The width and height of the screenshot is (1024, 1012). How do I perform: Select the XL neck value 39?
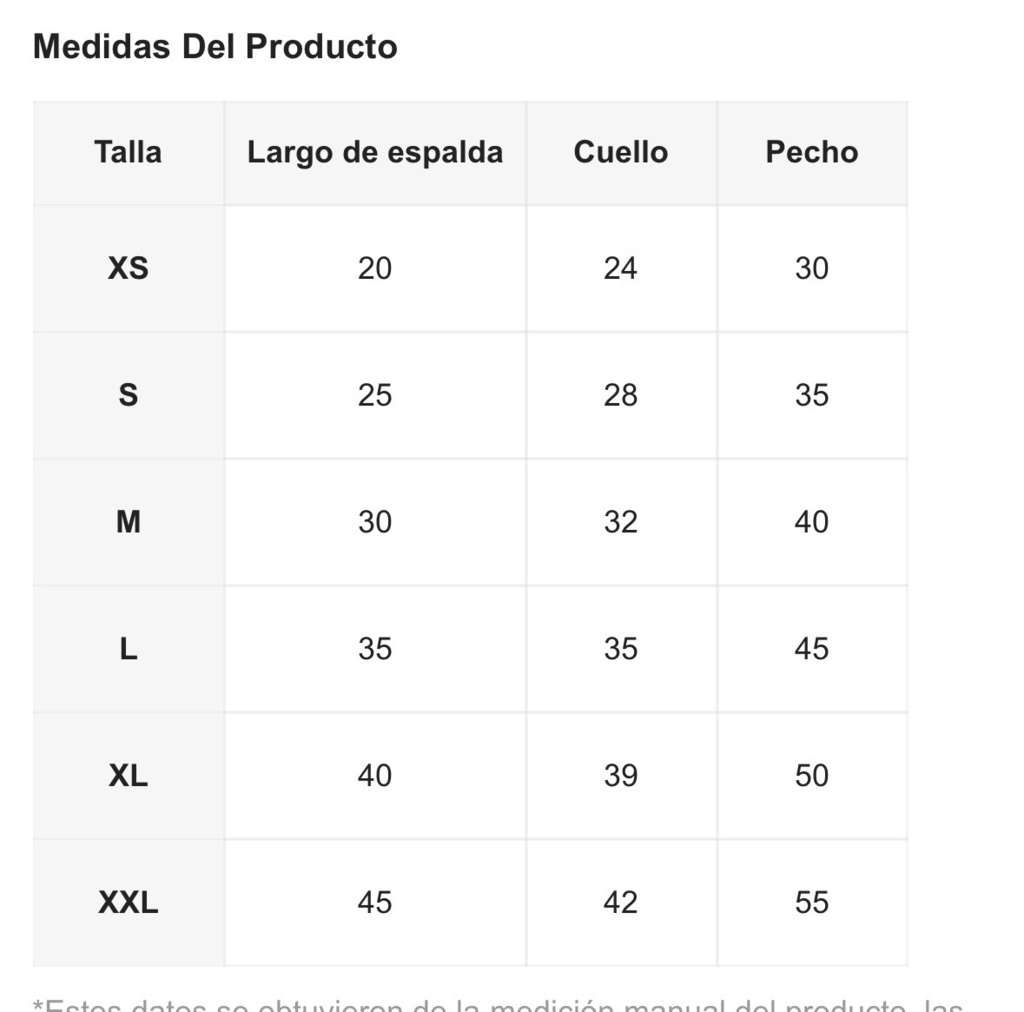point(620,776)
